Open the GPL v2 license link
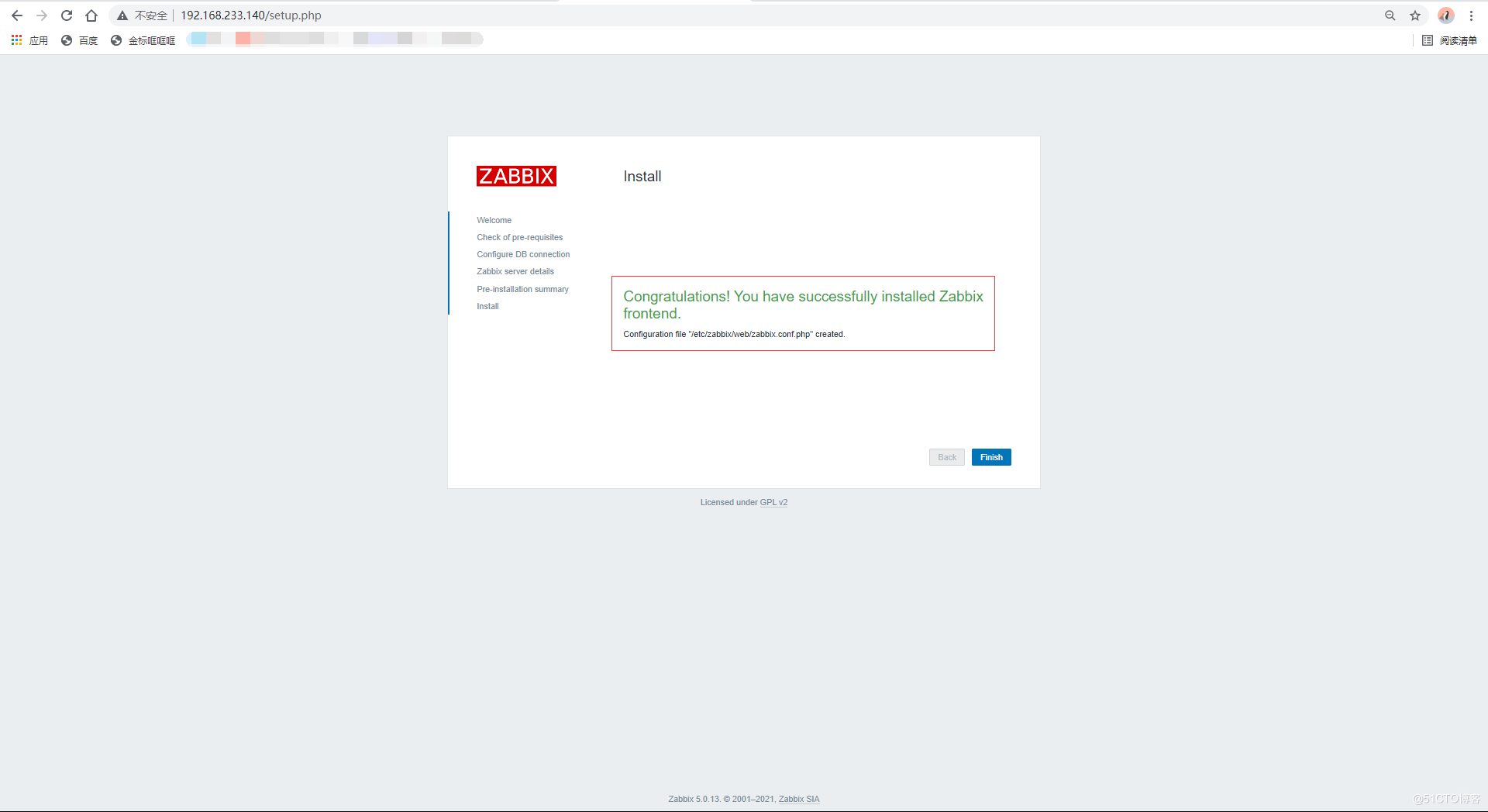Viewport: 1488px width, 812px height. [773, 502]
